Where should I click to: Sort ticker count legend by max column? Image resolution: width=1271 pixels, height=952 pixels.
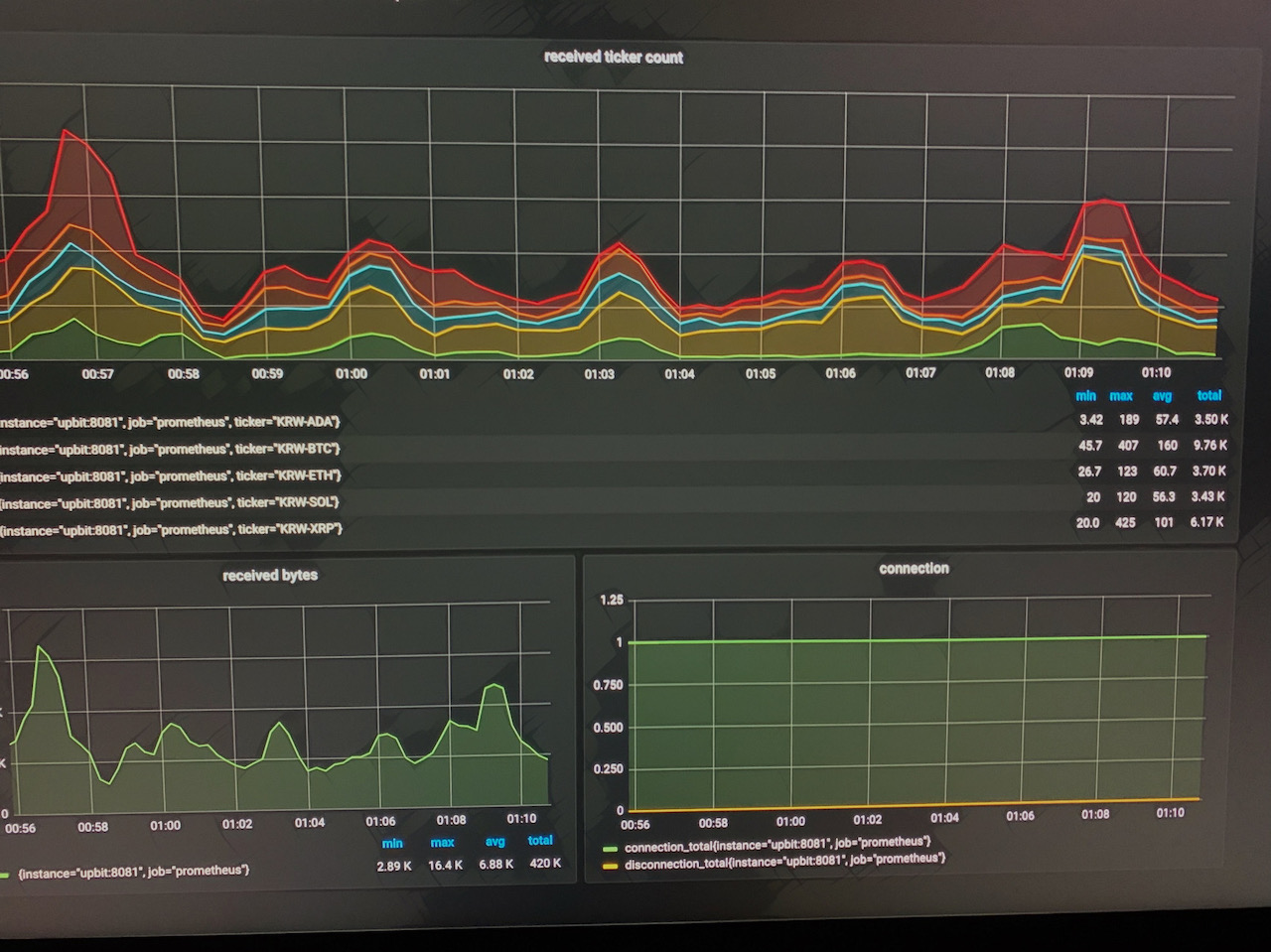(x=1121, y=395)
